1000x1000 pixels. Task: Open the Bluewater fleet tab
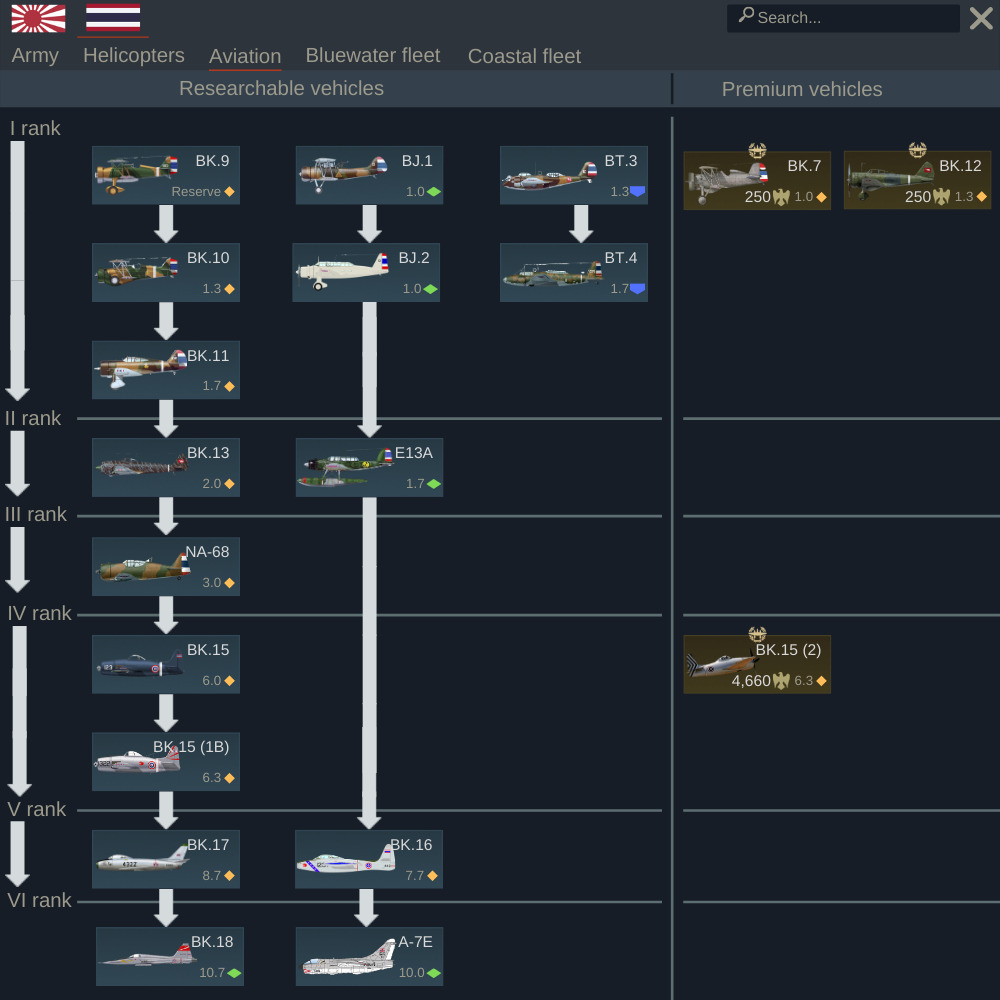coord(372,55)
